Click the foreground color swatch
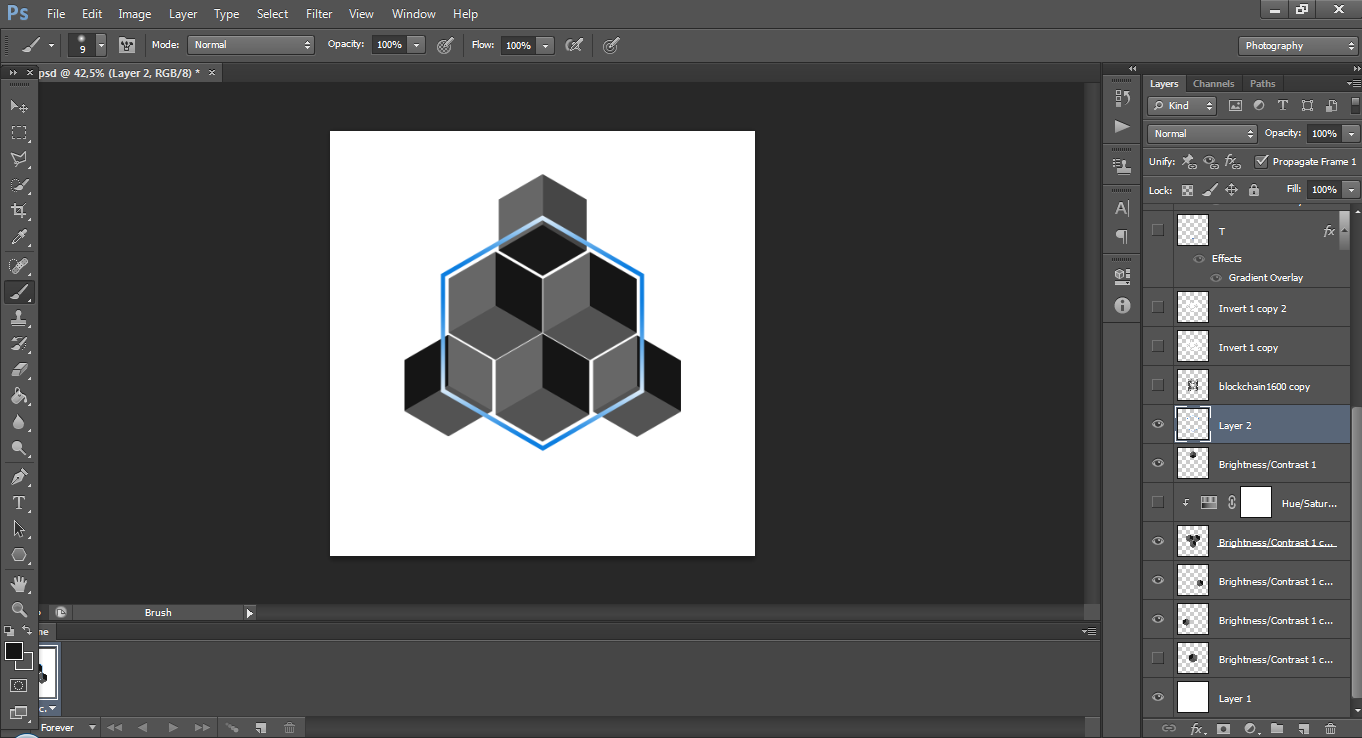 pyautogui.click(x=13, y=651)
